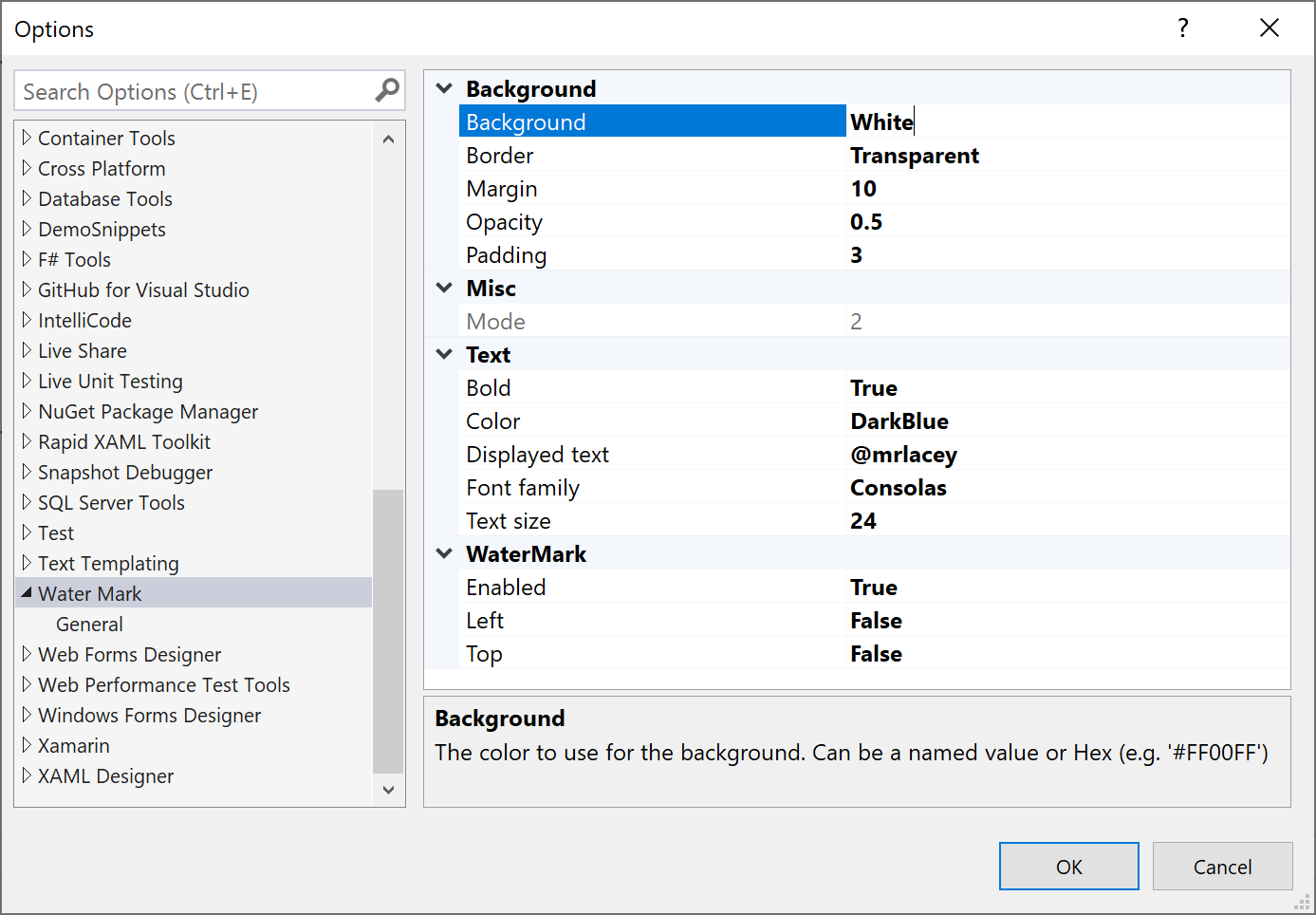Click the tree scrollbar down arrow
Screen dimensions: 1316x915
[x=388, y=790]
